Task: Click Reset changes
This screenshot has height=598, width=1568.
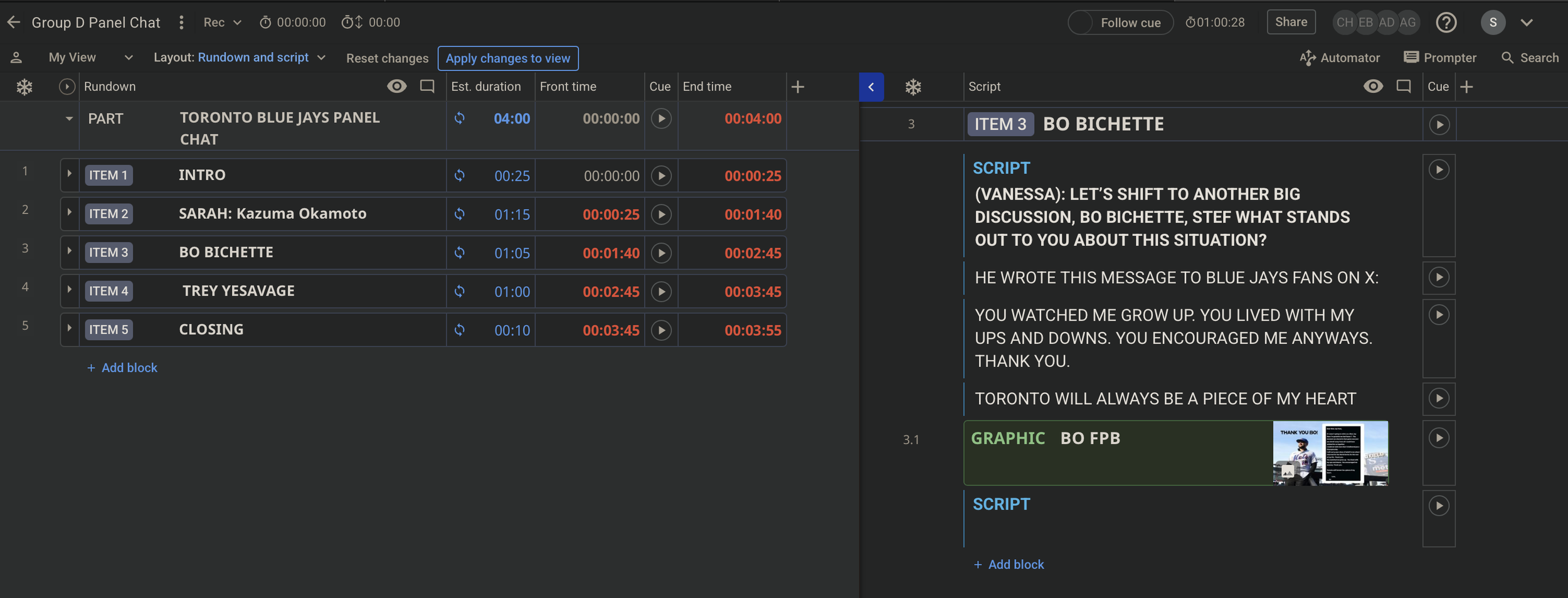Action: [387, 58]
